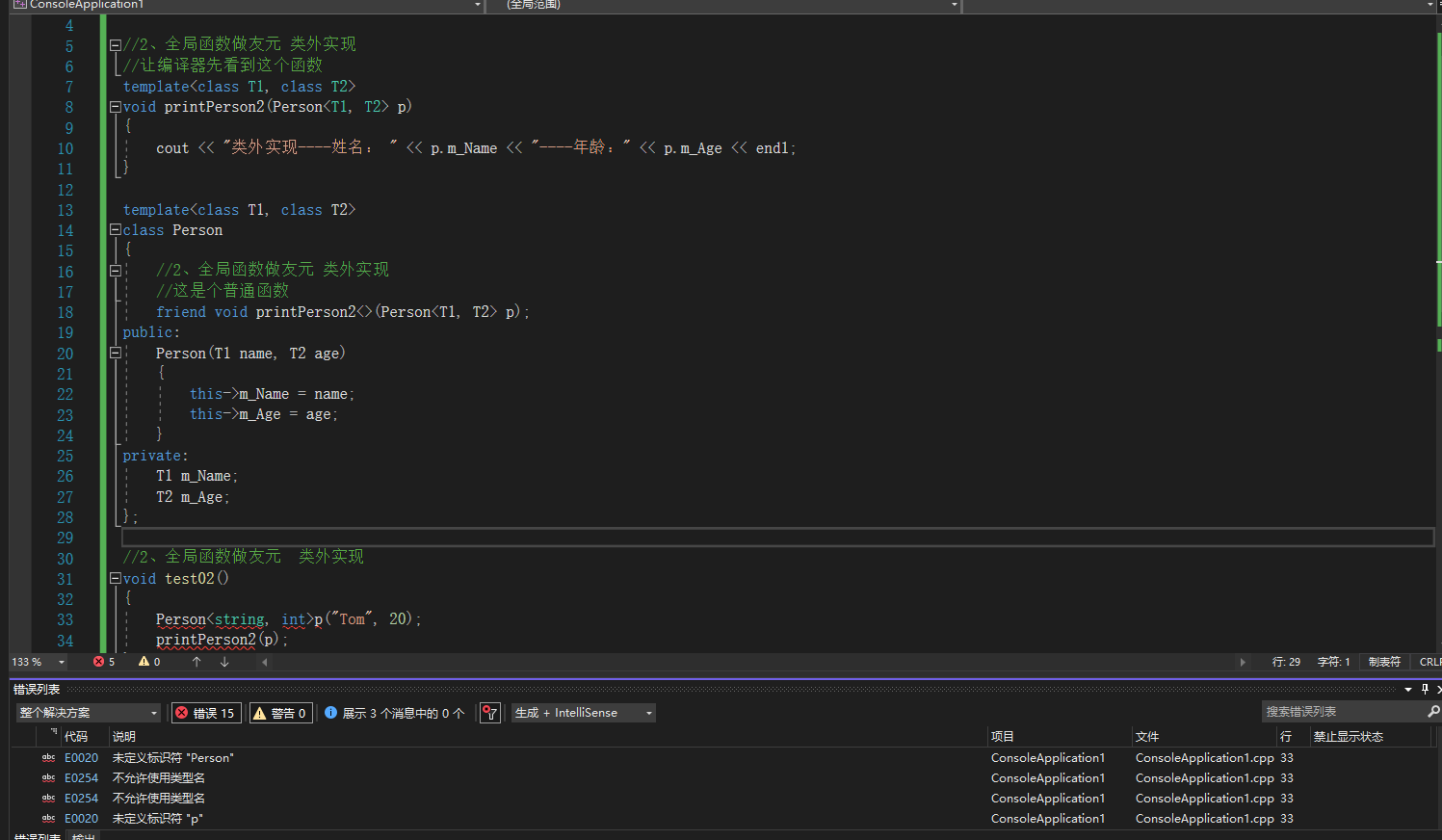Click 'T1 m_Name;' member declaration
This screenshot has height=840, width=1442.
[x=197, y=476]
